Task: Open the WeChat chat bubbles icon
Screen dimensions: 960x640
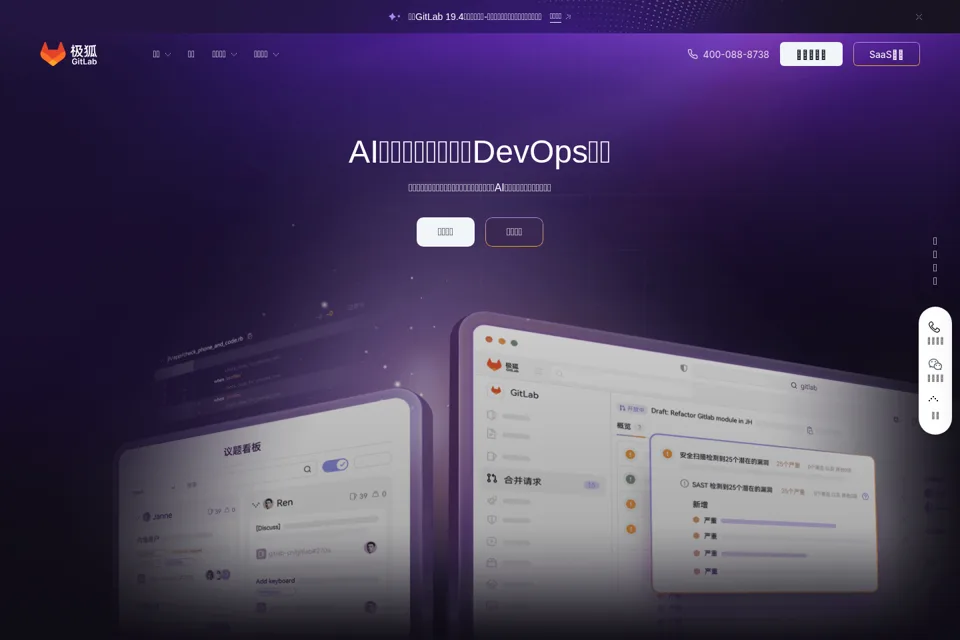Action: tap(935, 364)
